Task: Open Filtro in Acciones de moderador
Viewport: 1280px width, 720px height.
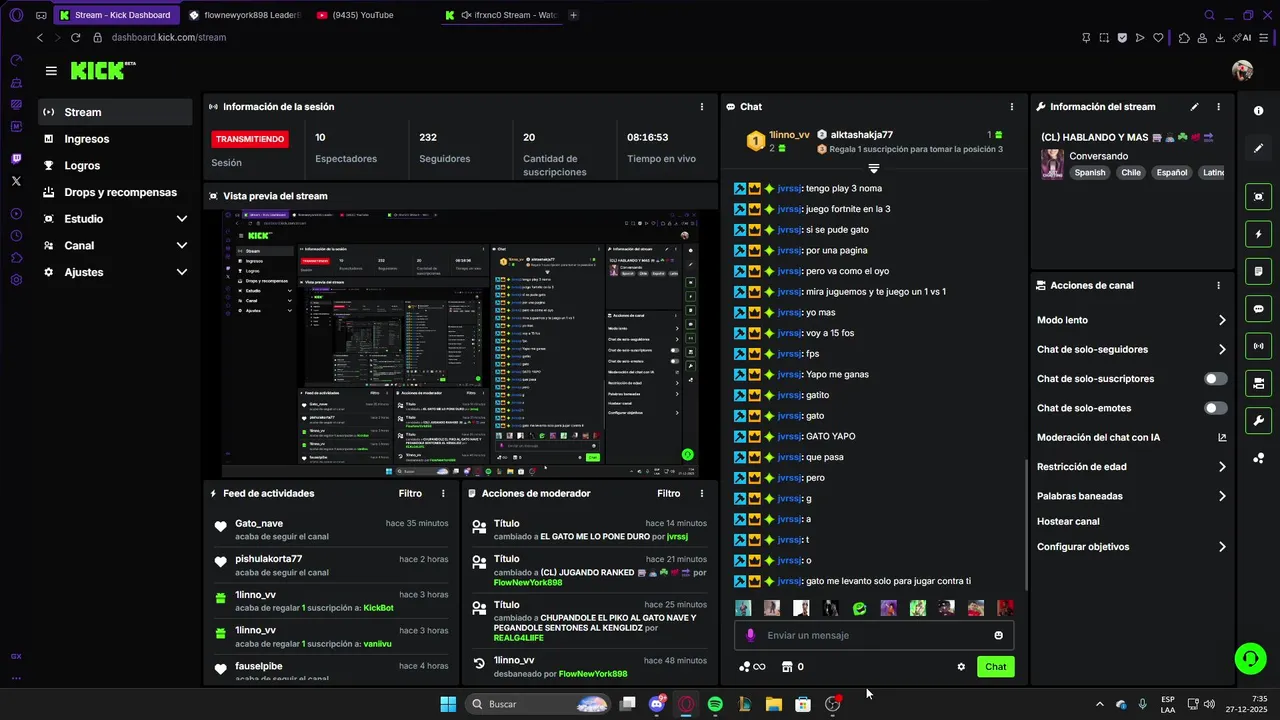Action: pos(668,493)
